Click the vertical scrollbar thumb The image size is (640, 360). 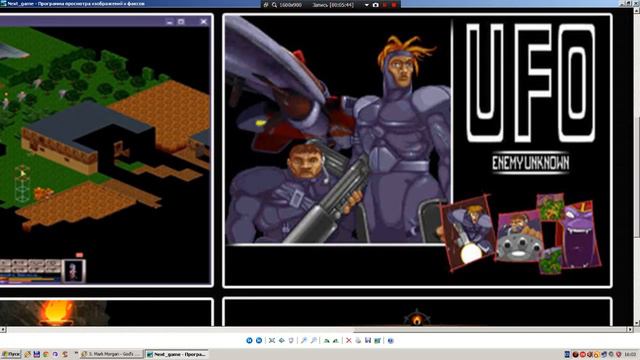[637, 178]
